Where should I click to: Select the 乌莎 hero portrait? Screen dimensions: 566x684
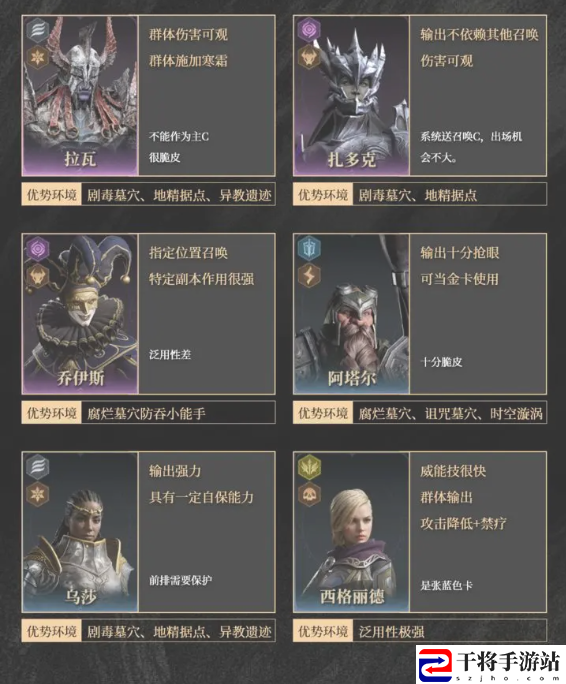(80, 532)
